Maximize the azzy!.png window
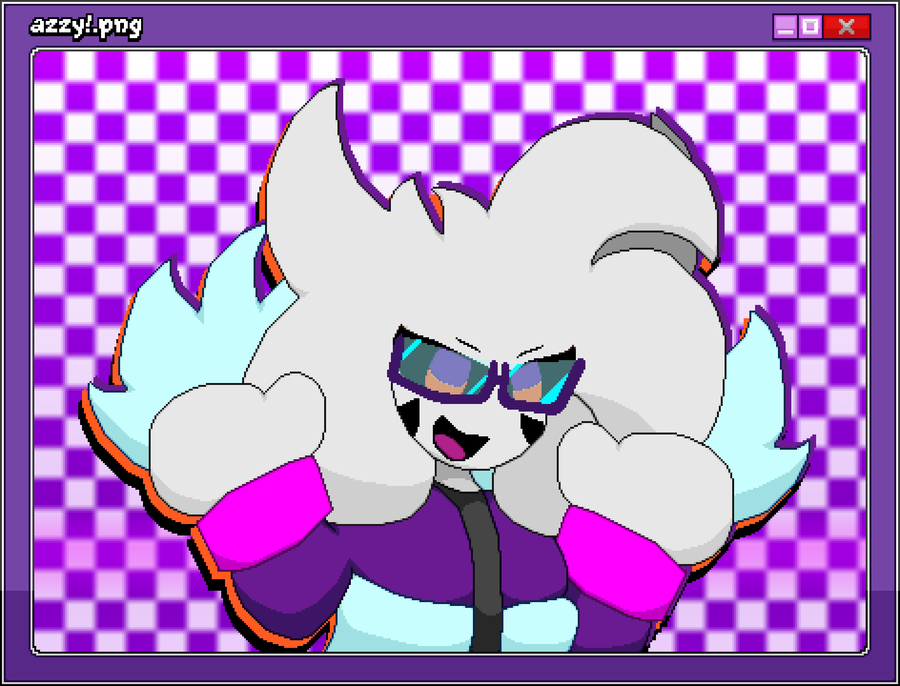Viewport: 900px width, 686px height. coord(810,26)
